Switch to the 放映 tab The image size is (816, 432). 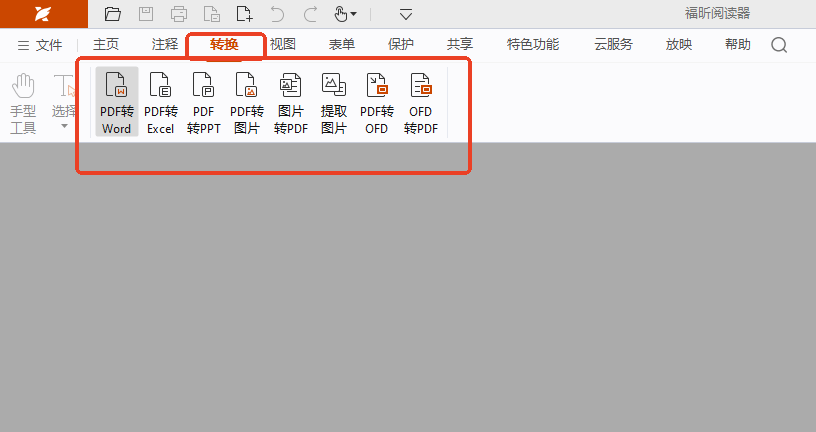679,45
